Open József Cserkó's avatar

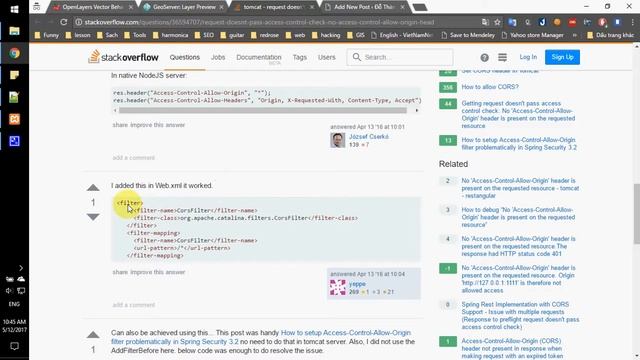click(338, 140)
